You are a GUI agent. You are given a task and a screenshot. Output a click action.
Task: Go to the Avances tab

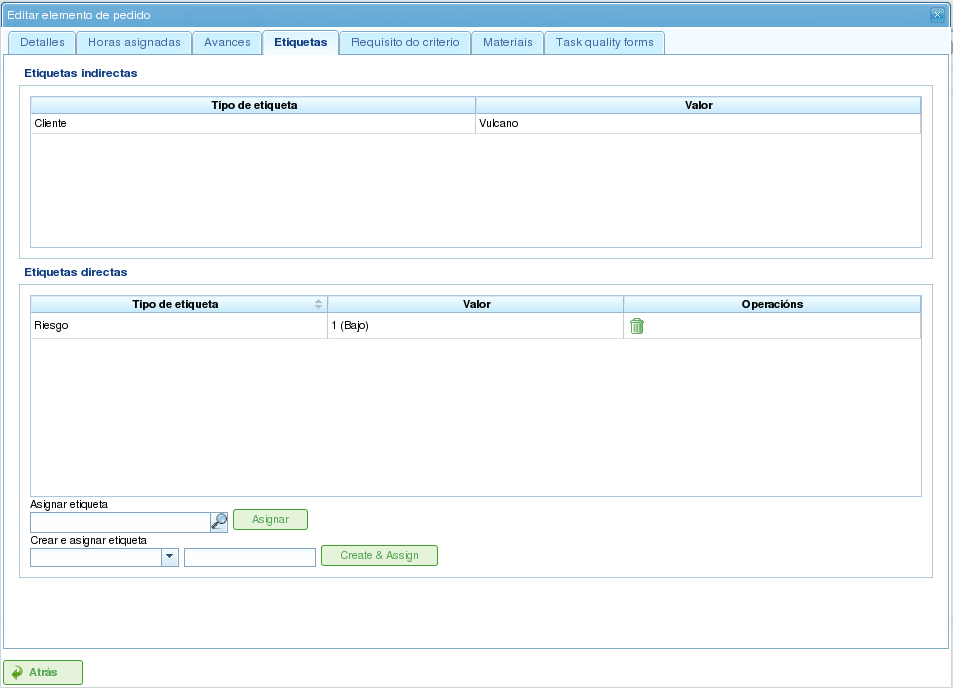[227, 43]
